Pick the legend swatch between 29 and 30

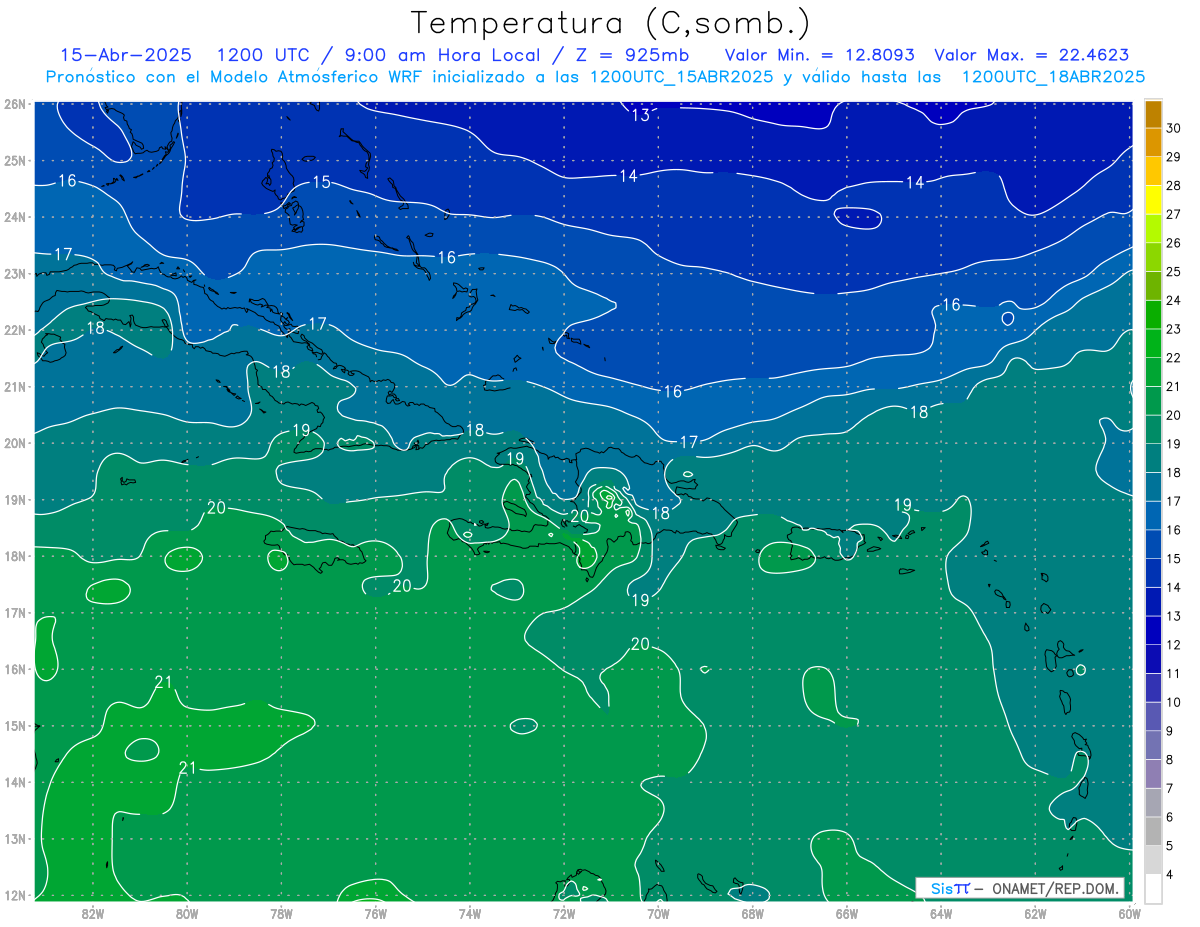click(1153, 142)
